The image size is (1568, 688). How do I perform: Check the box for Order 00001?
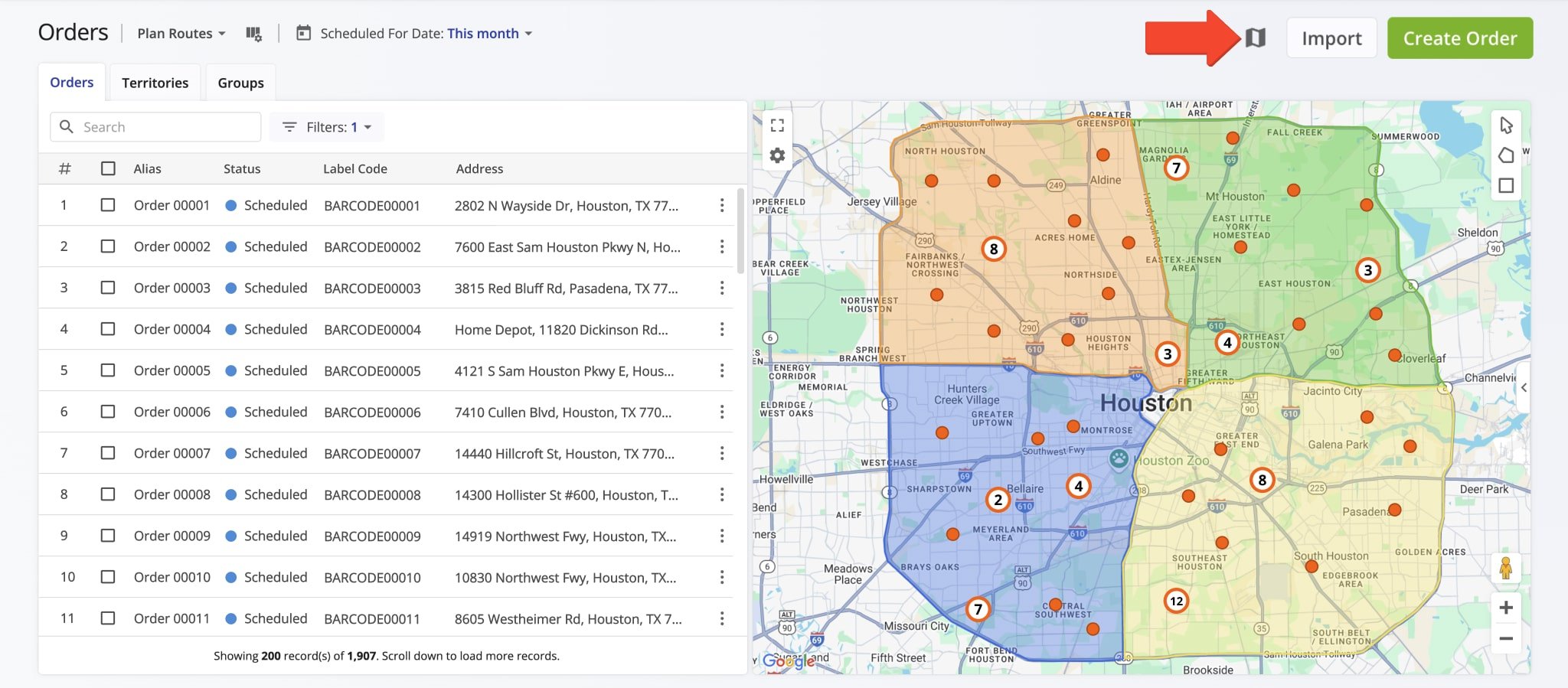pos(108,205)
